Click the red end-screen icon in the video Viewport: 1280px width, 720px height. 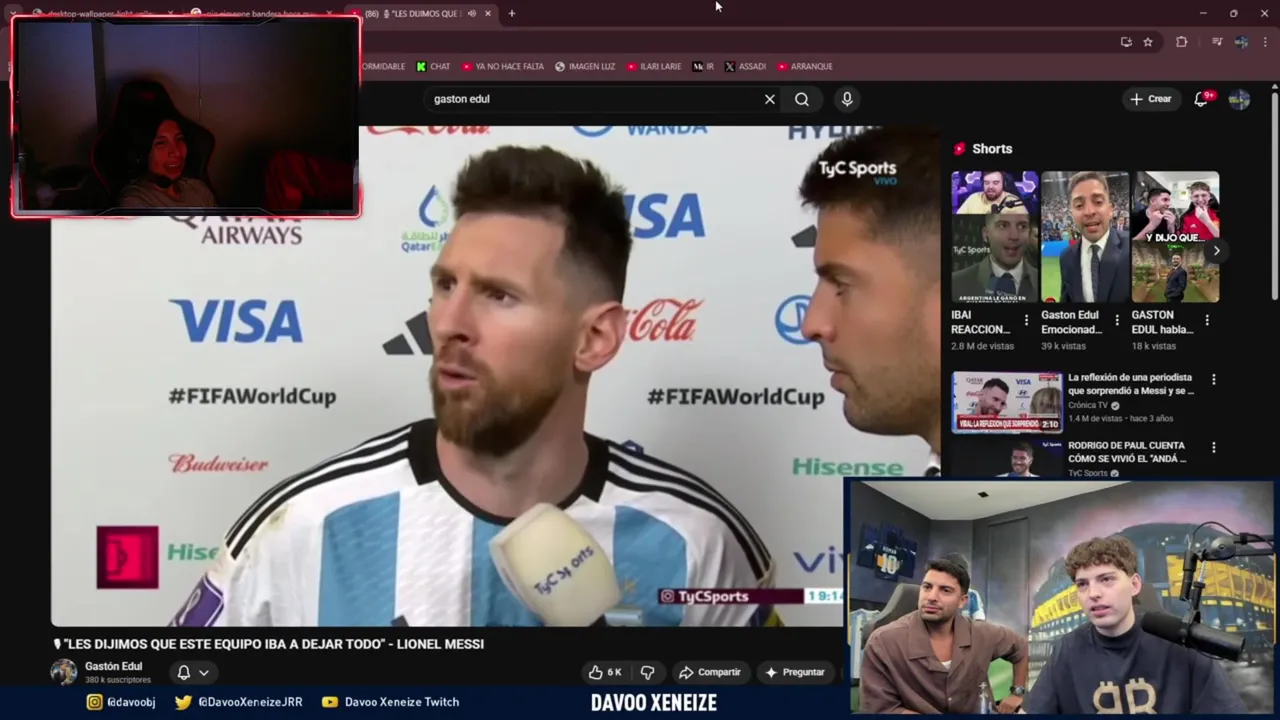click(127, 557)
